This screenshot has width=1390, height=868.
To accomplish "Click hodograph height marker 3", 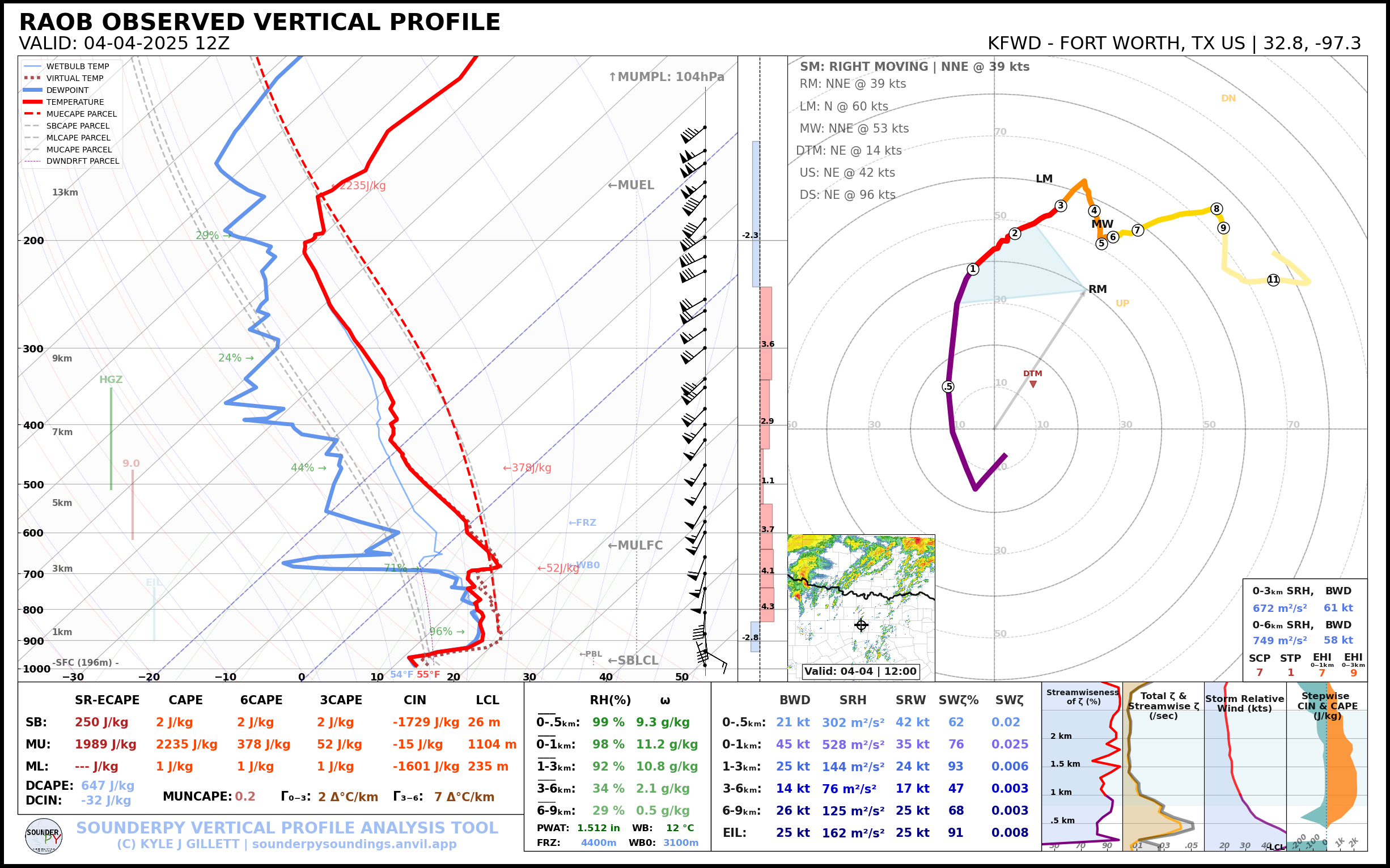I will pyautogui.click(x=1060, y=206).
